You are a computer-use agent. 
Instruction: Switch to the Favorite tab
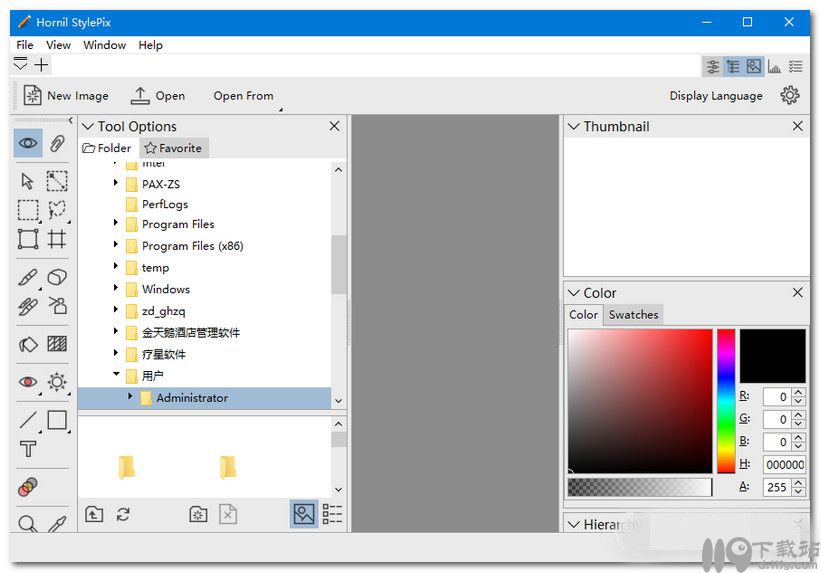click(x=173, y=148)
